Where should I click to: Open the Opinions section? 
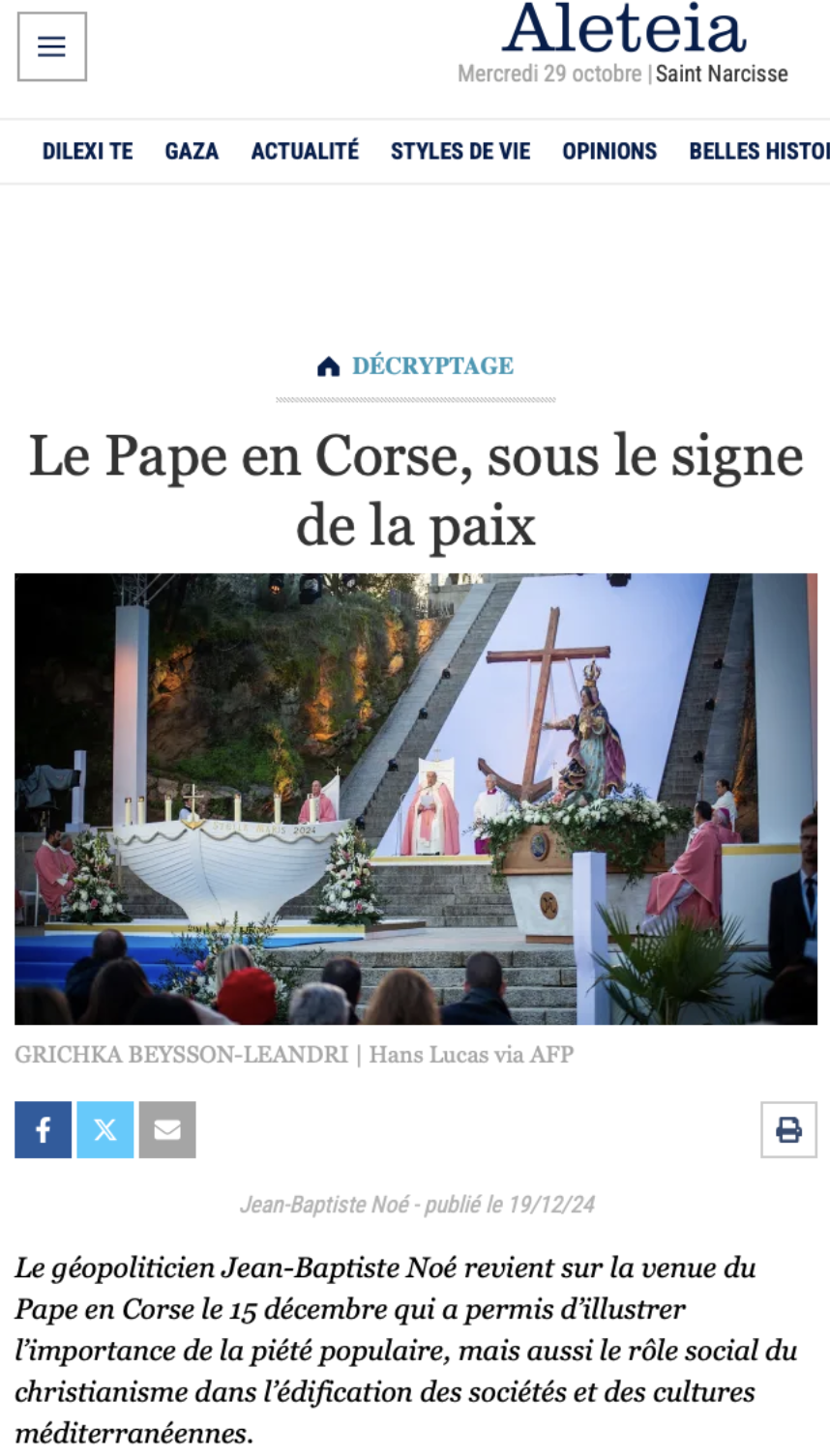click(x=609, y=152)
